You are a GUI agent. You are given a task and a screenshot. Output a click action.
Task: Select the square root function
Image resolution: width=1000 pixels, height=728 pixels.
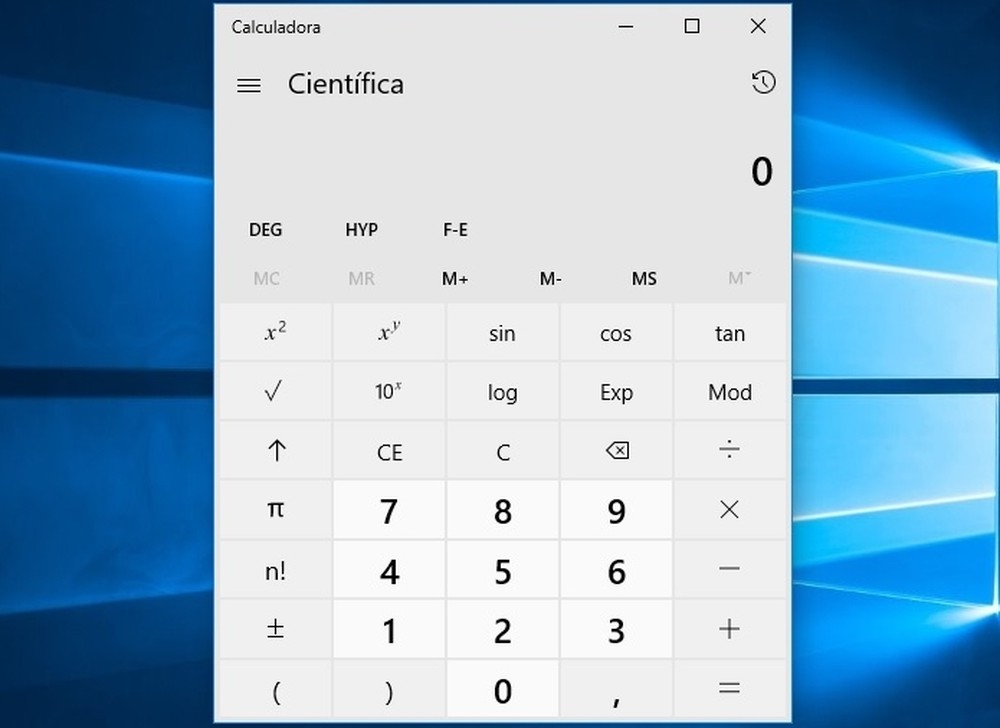(x=274, y=392)
